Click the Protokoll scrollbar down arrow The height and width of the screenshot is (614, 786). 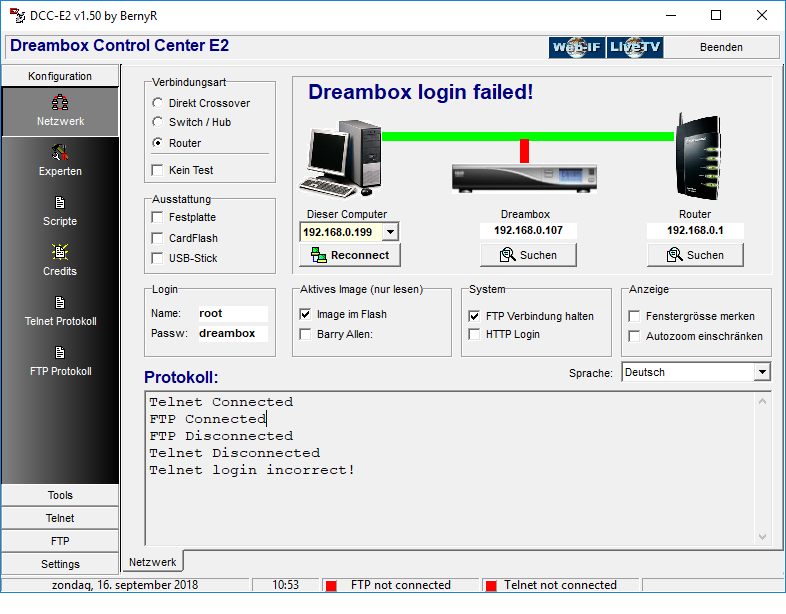(x=762, y=537)
